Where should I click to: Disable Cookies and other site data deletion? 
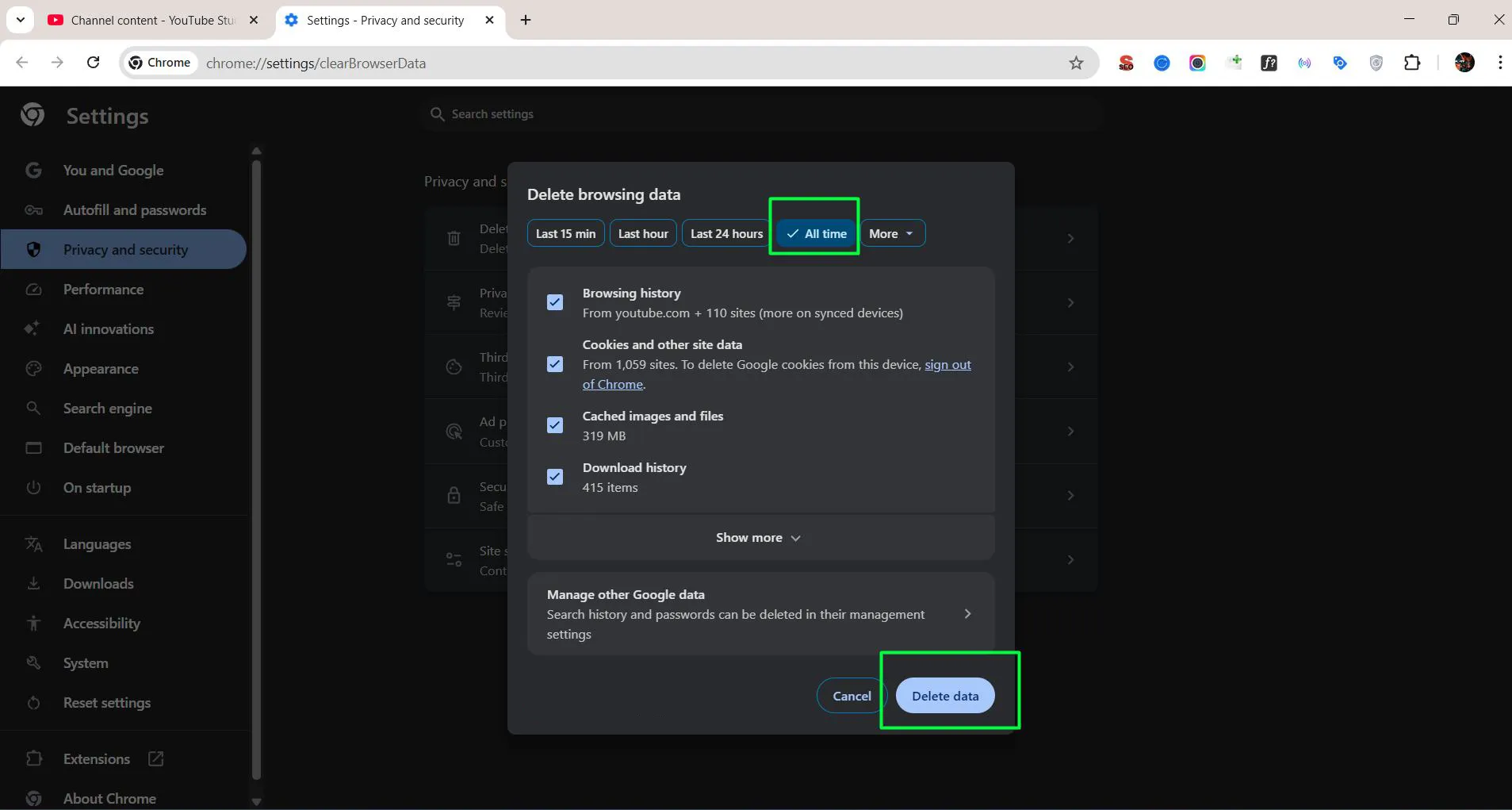point(554,363)
